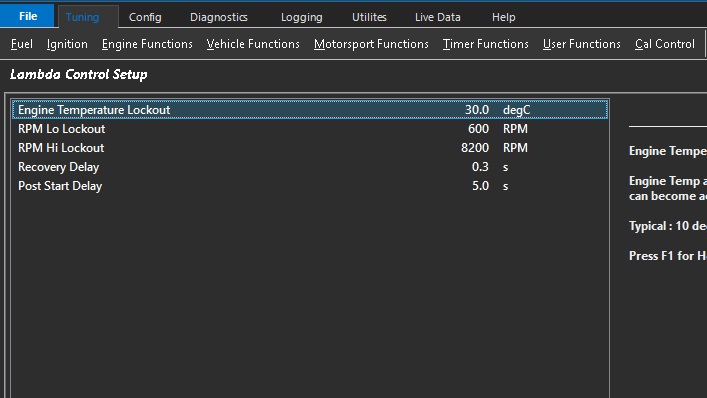Open the Help tab
The width and height of the screenshot is (707, 398).
point(504,17)
